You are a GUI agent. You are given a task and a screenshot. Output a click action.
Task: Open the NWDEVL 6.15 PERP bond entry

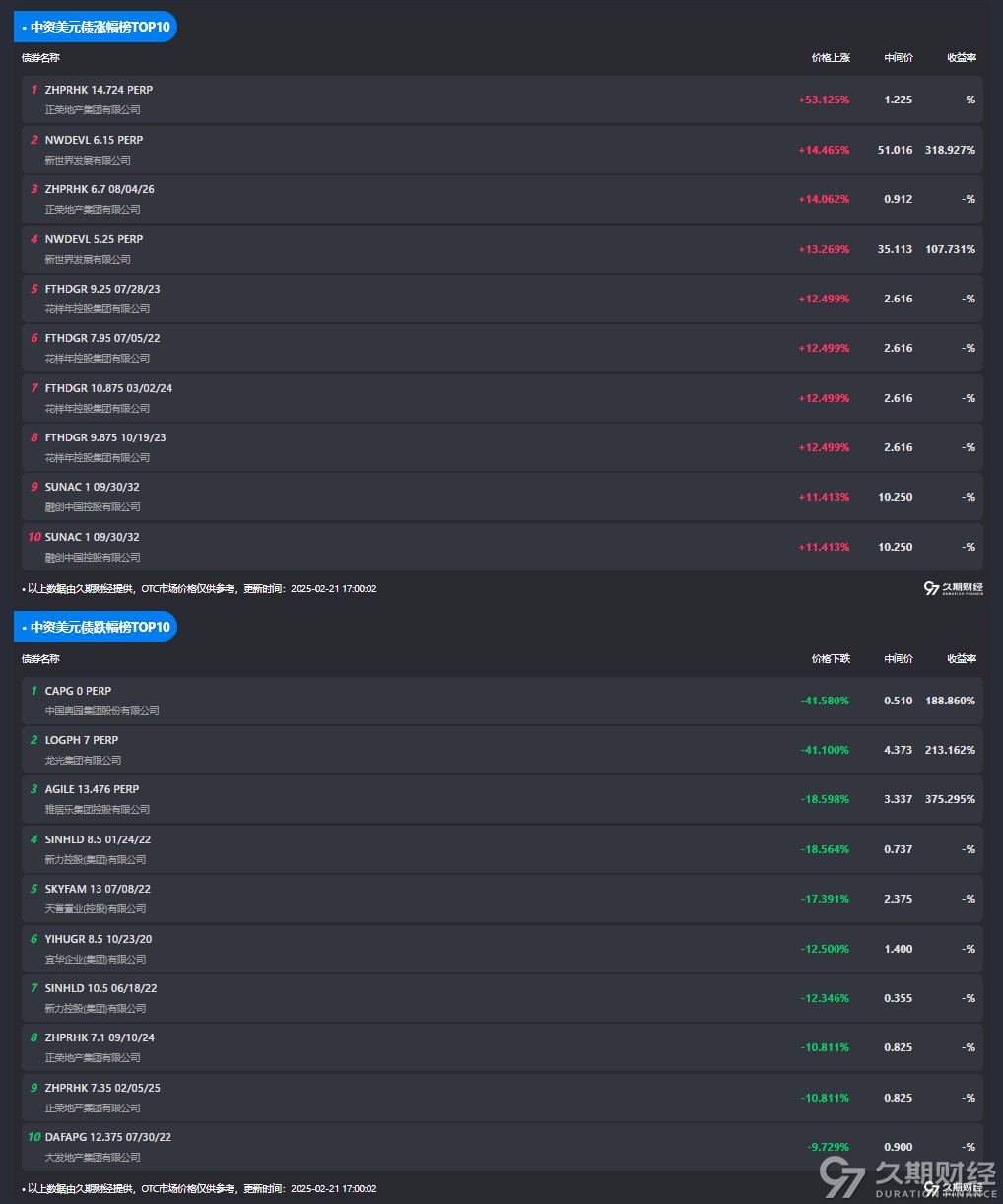pyautogui.click(x=94, y=140)
